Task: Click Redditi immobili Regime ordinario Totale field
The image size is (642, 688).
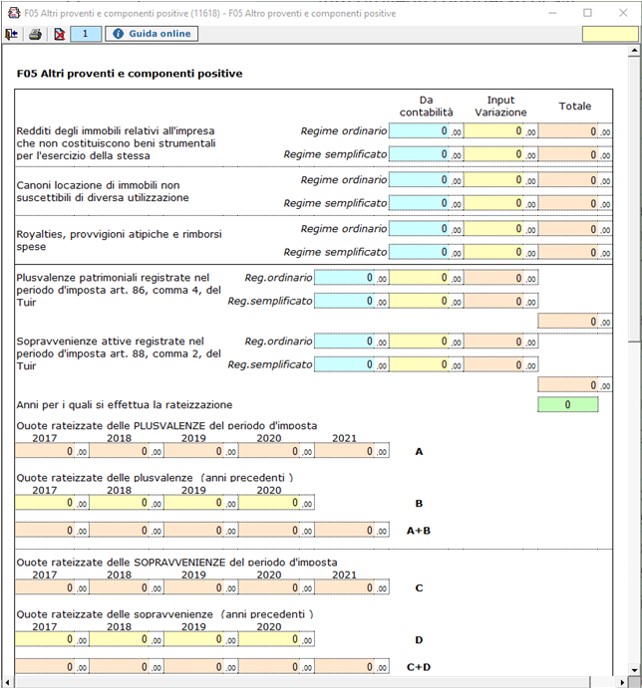Action: point(575,131)
